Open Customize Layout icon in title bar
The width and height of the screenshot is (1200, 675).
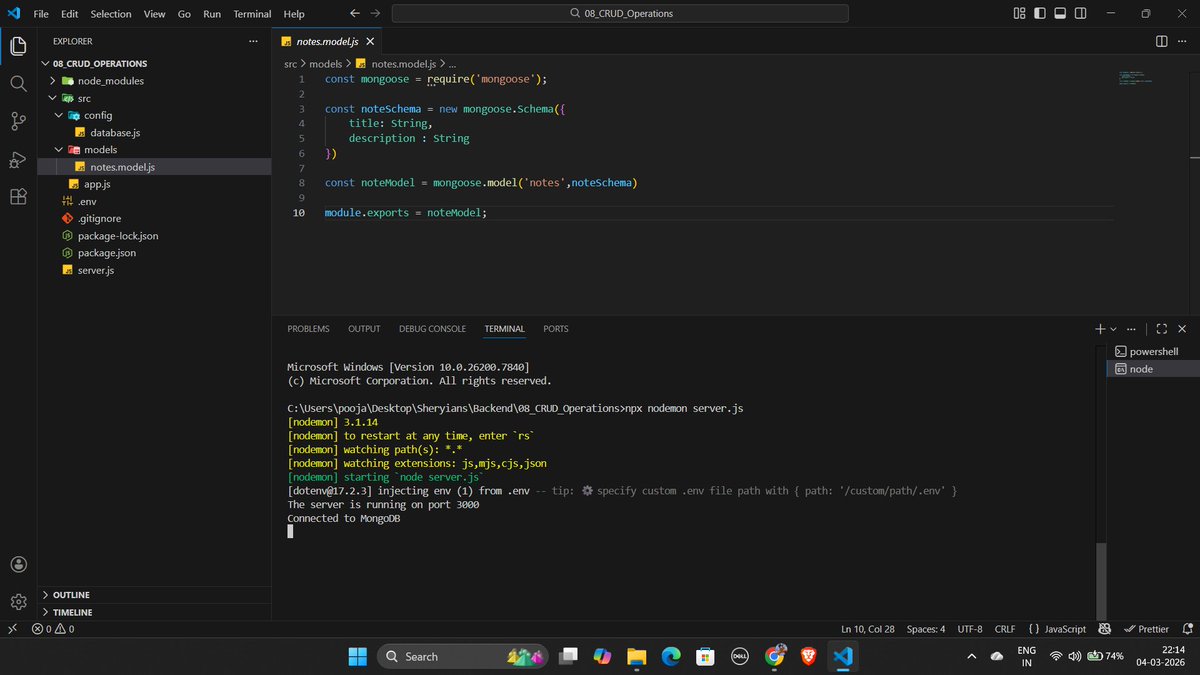[x=1020, y=14]
